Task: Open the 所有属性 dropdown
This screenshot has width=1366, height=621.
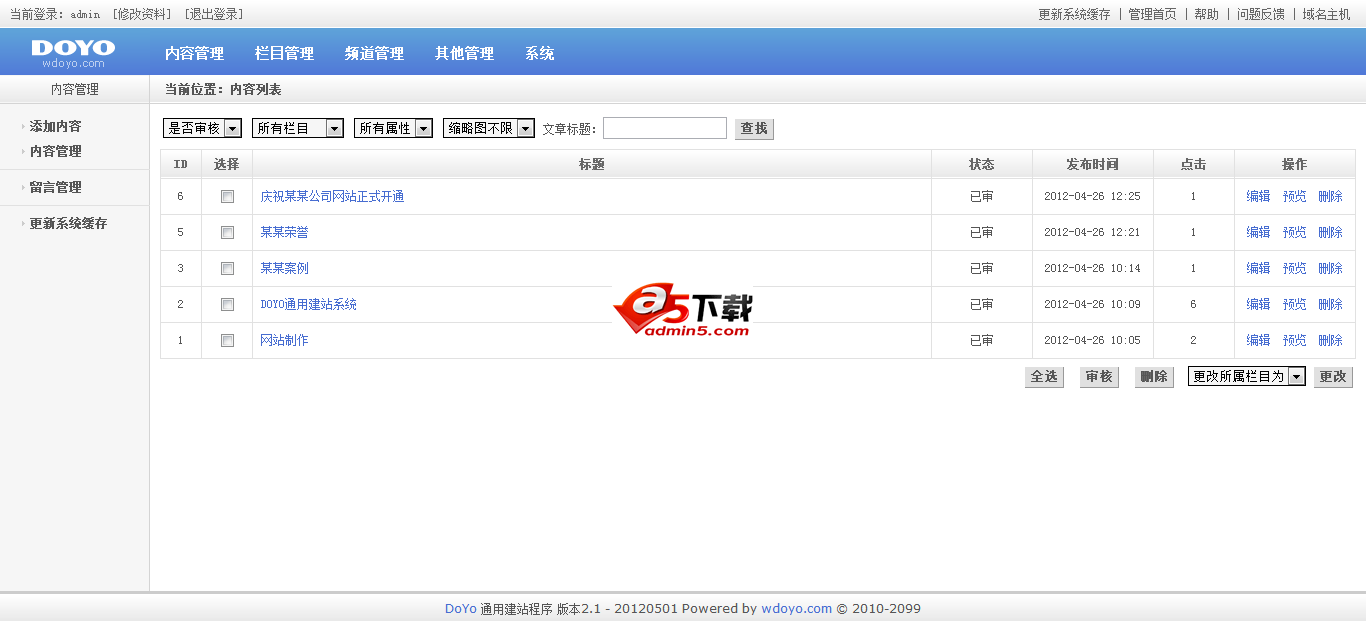Action: 393,128
